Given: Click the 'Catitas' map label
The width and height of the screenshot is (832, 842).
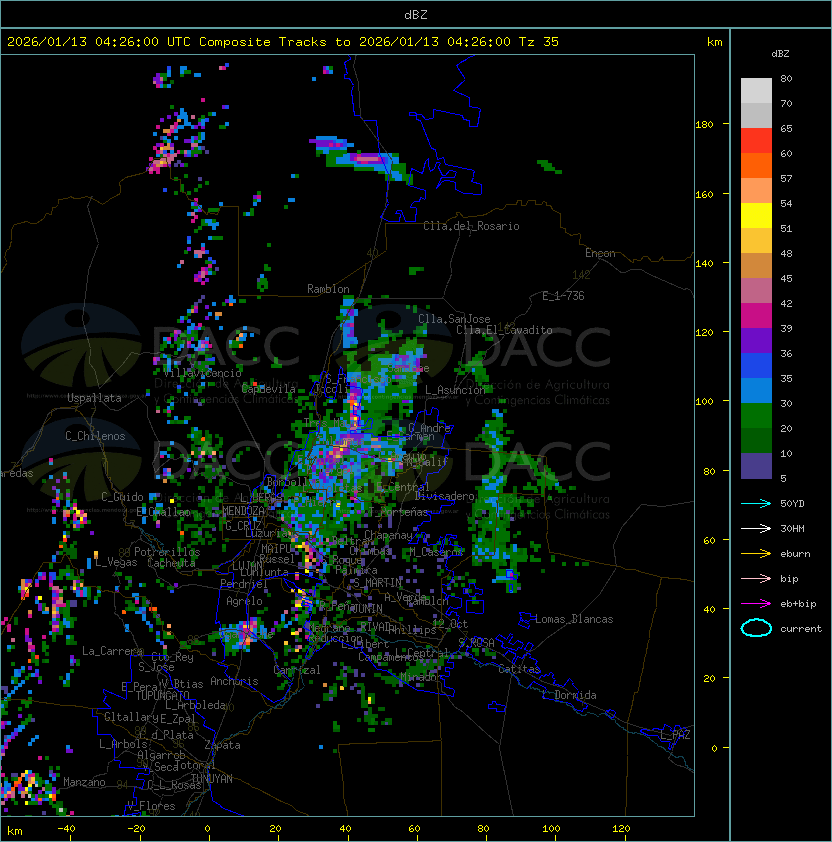Looking at the screenshot, I should [x=519, y=669].
